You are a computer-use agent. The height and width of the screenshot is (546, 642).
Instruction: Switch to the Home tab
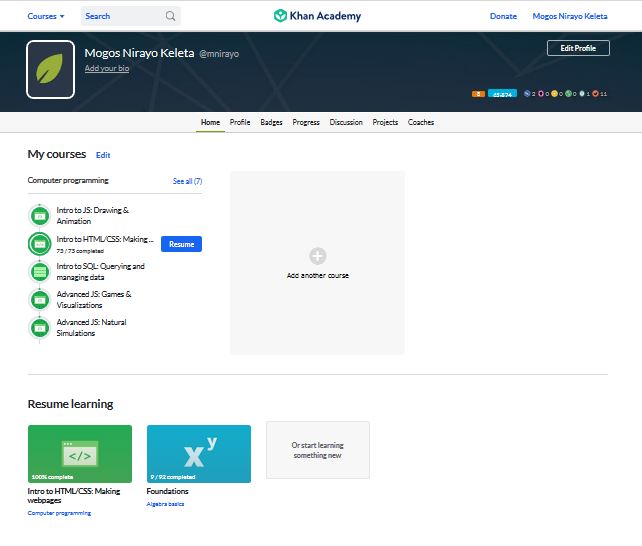(x=210, y=122)
